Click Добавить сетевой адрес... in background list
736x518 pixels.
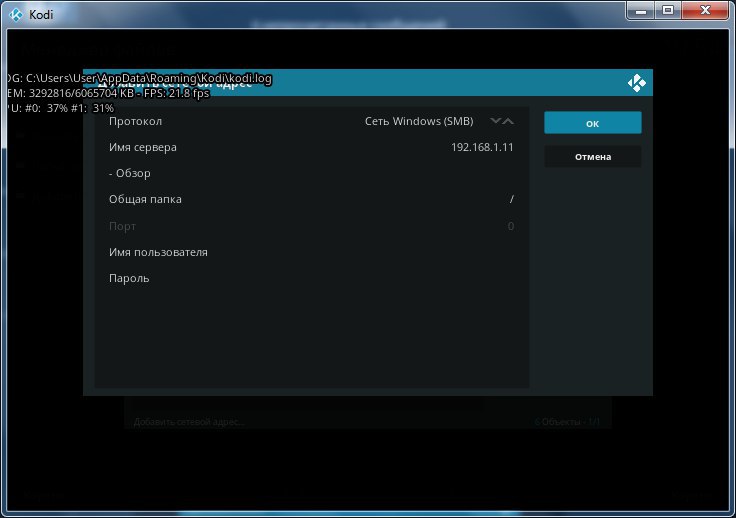coord(189,422)
